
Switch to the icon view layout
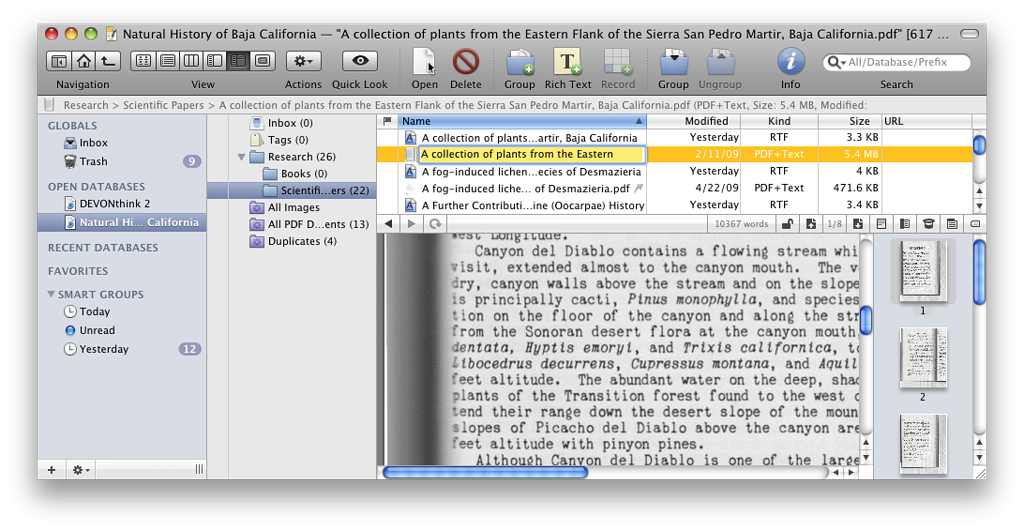(143, 61)
